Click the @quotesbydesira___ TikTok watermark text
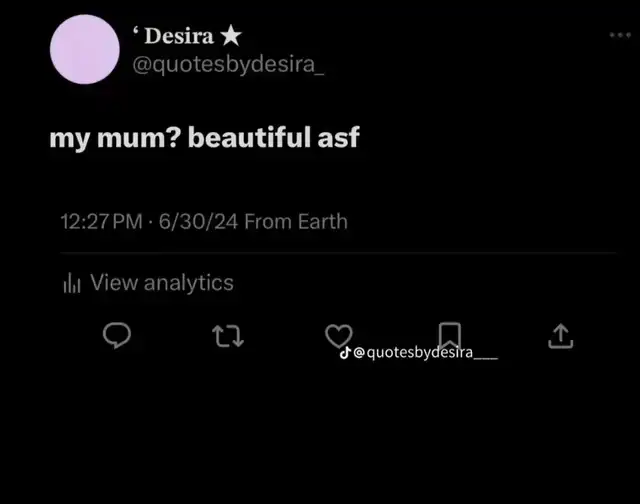Image resolution: width=640 pixels, height=504 pixels. (x=425, y=353)
